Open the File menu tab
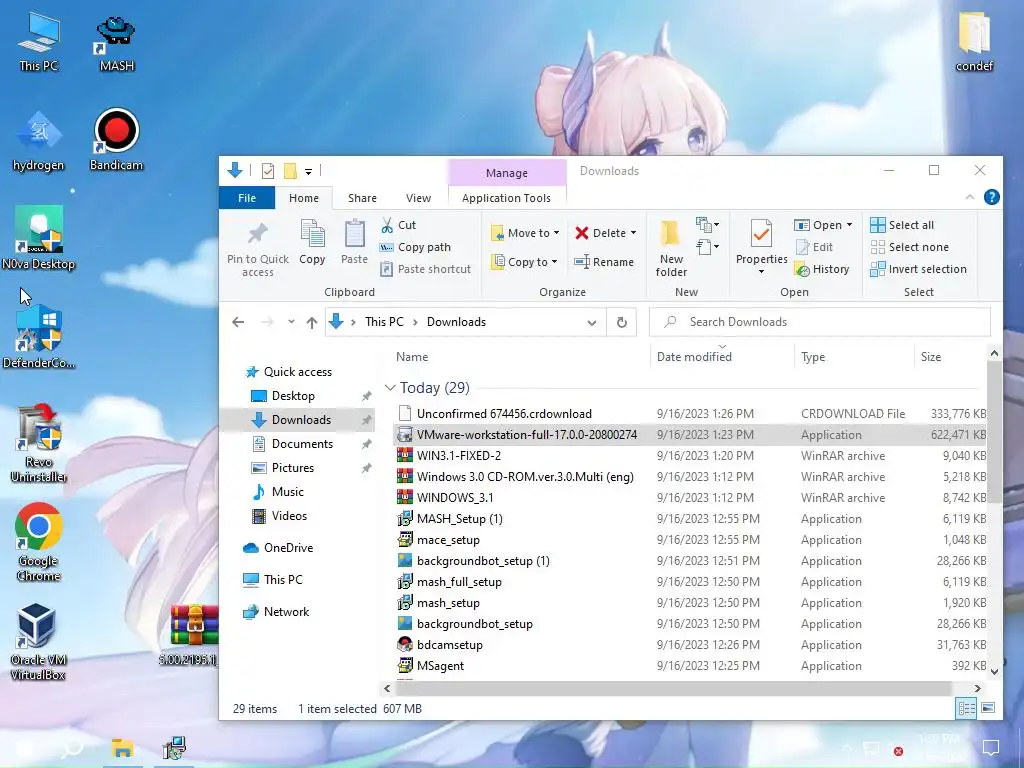 [x=247, y=198]
